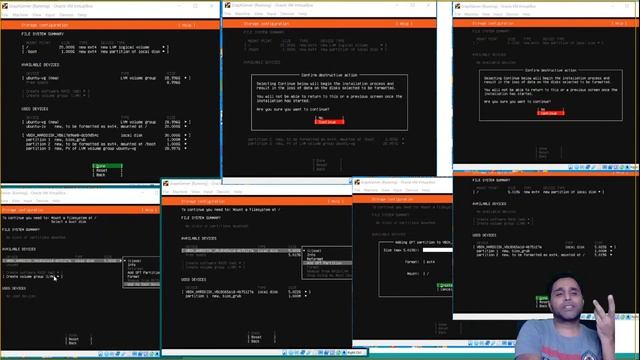The height and width of the screenshot is (360, 640).
Task: Expand / 5.028G new ext4 summary row
Action: [539, 192]
